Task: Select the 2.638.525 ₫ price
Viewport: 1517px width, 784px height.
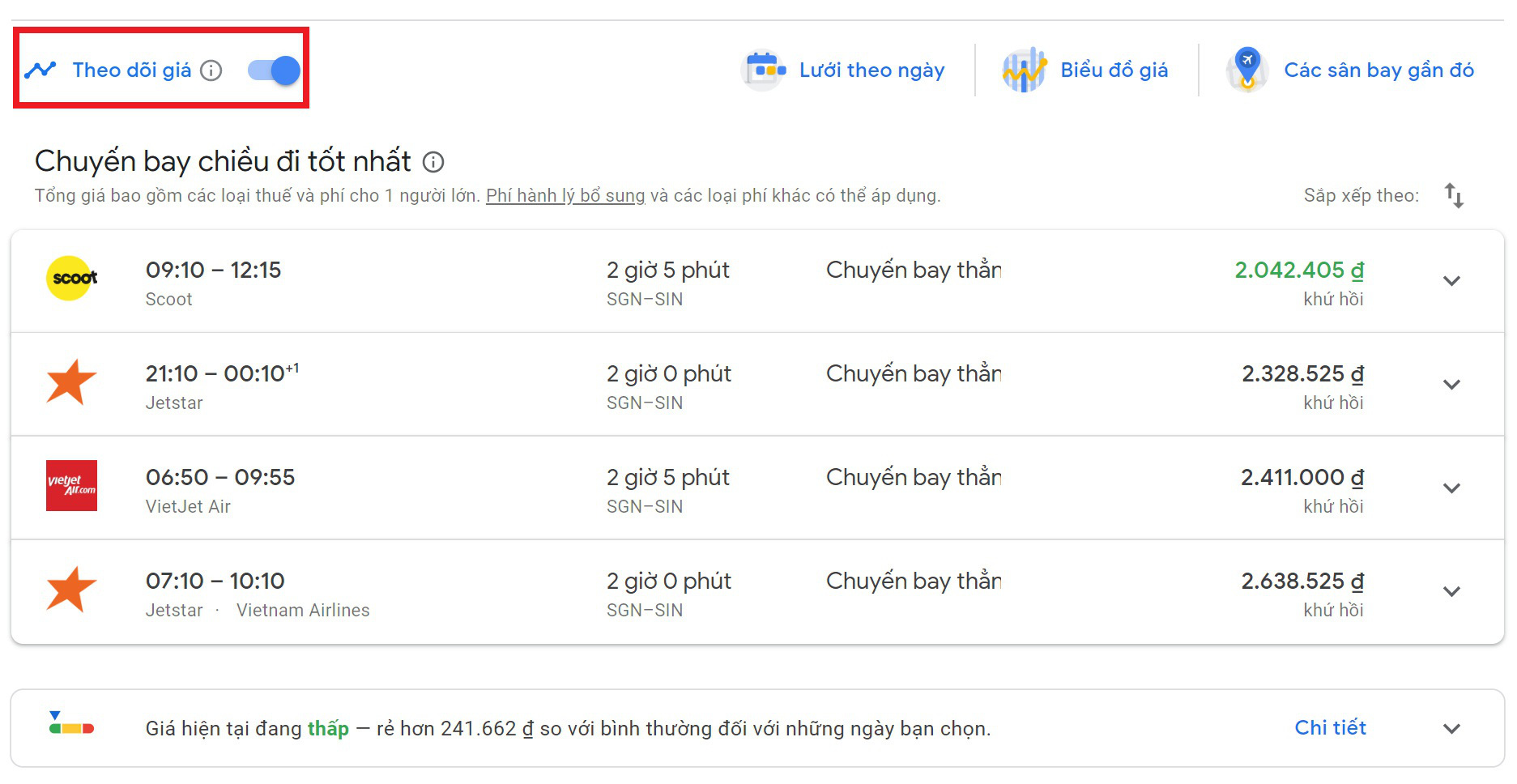Action: point(1302,582)
